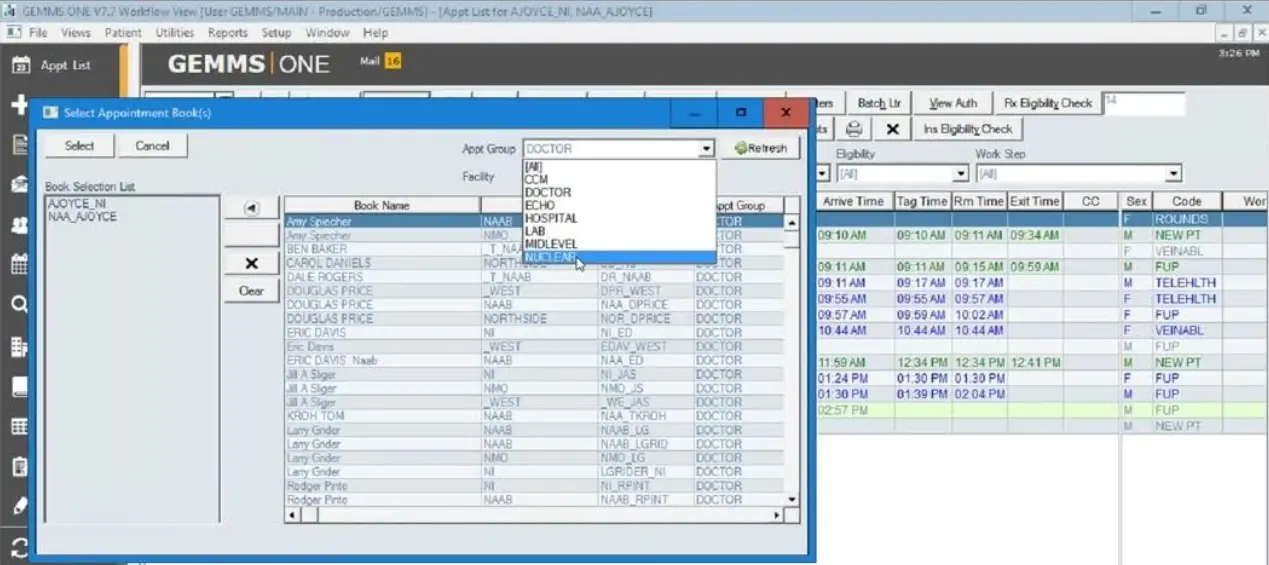The image size is (1269, 565).
Task: Choose LAB from the Appt Group list
Action: pyautogui.click(x=619, y=231)
